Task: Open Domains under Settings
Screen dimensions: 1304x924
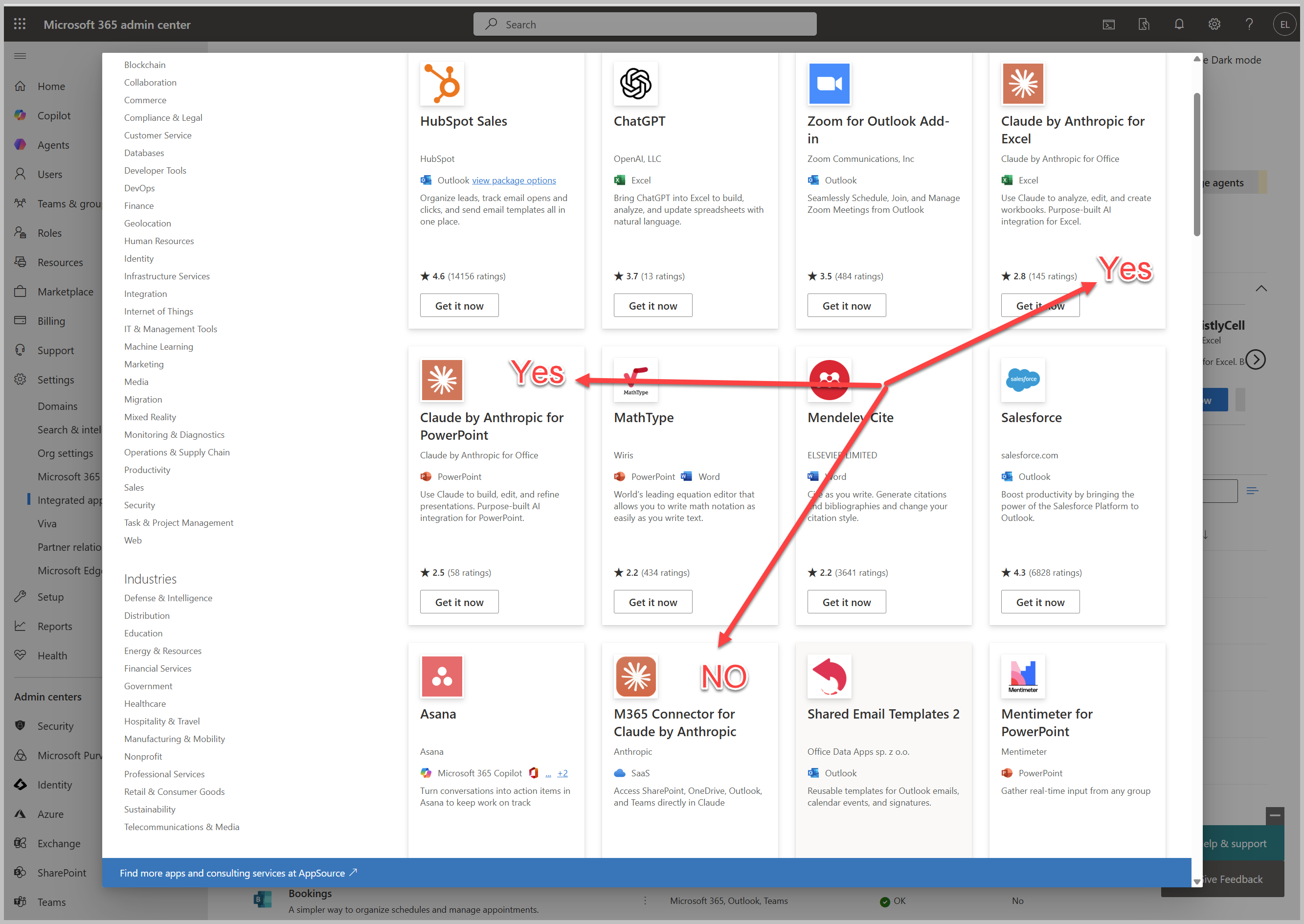Action: click(x=57, y=406)
